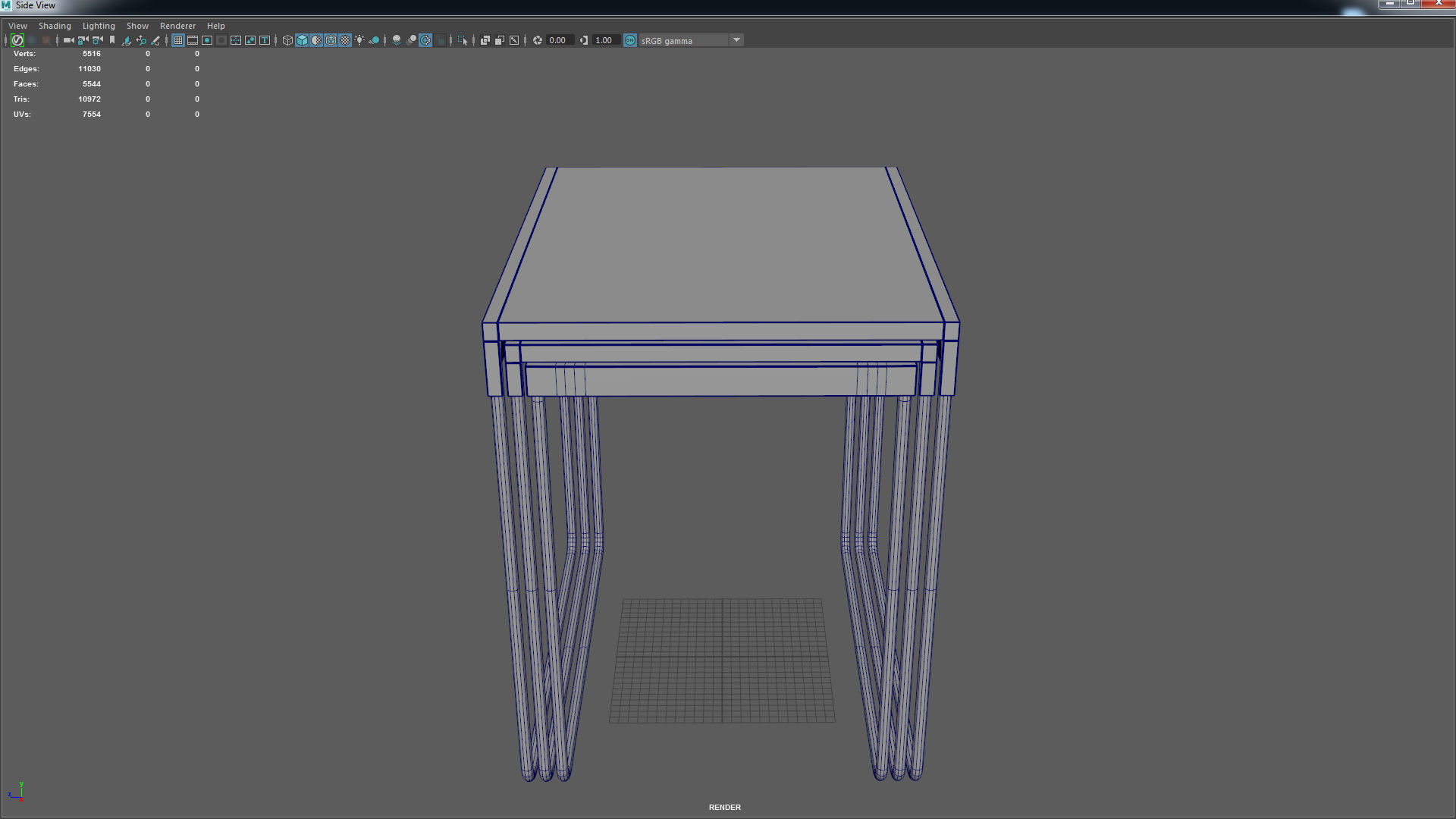Screen dimensions: 1456x819
Task: Toggle the Safe Action overlay
Action: (x=250, y=40)
